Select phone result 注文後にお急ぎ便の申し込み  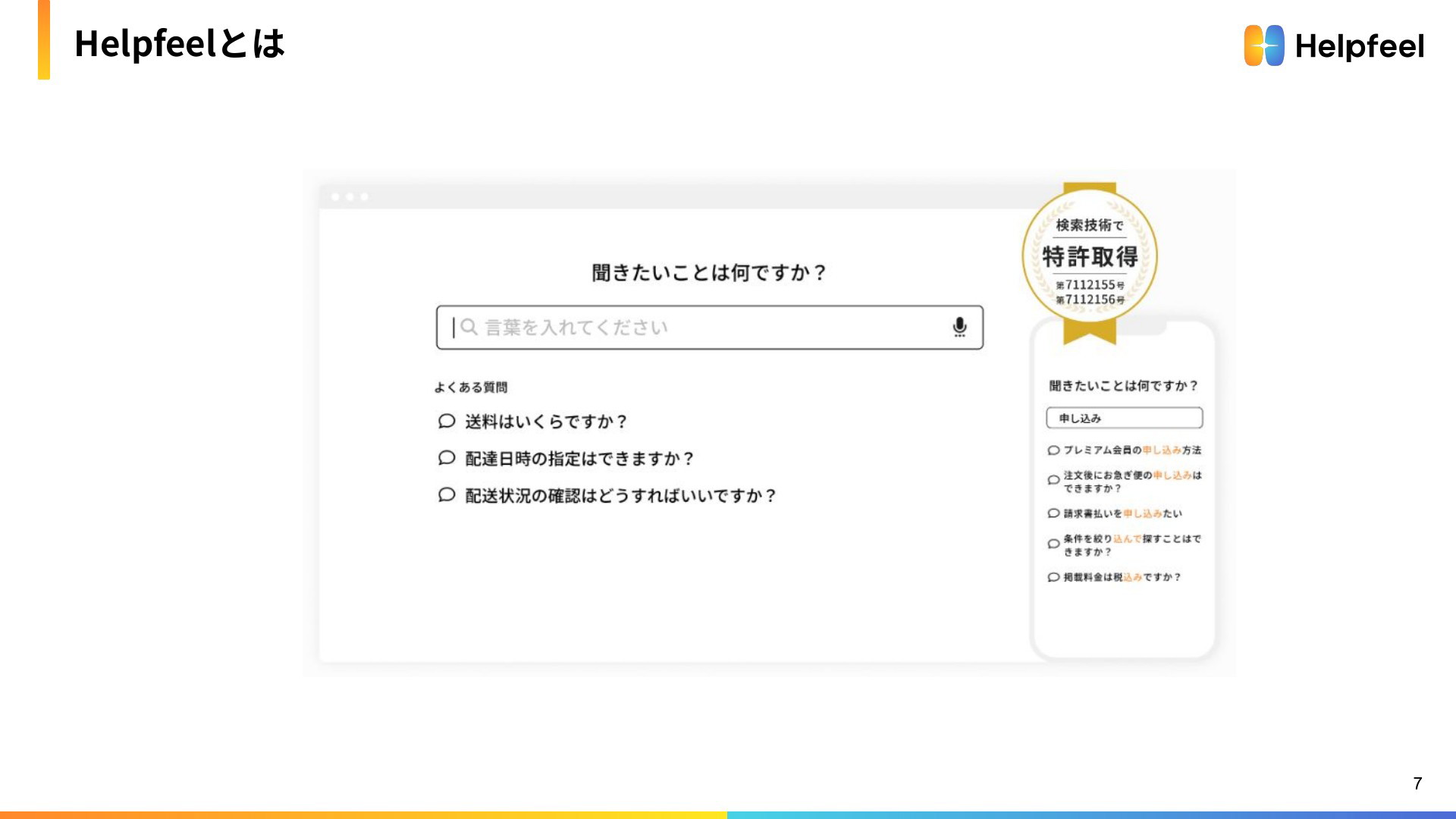[1131, 482]
